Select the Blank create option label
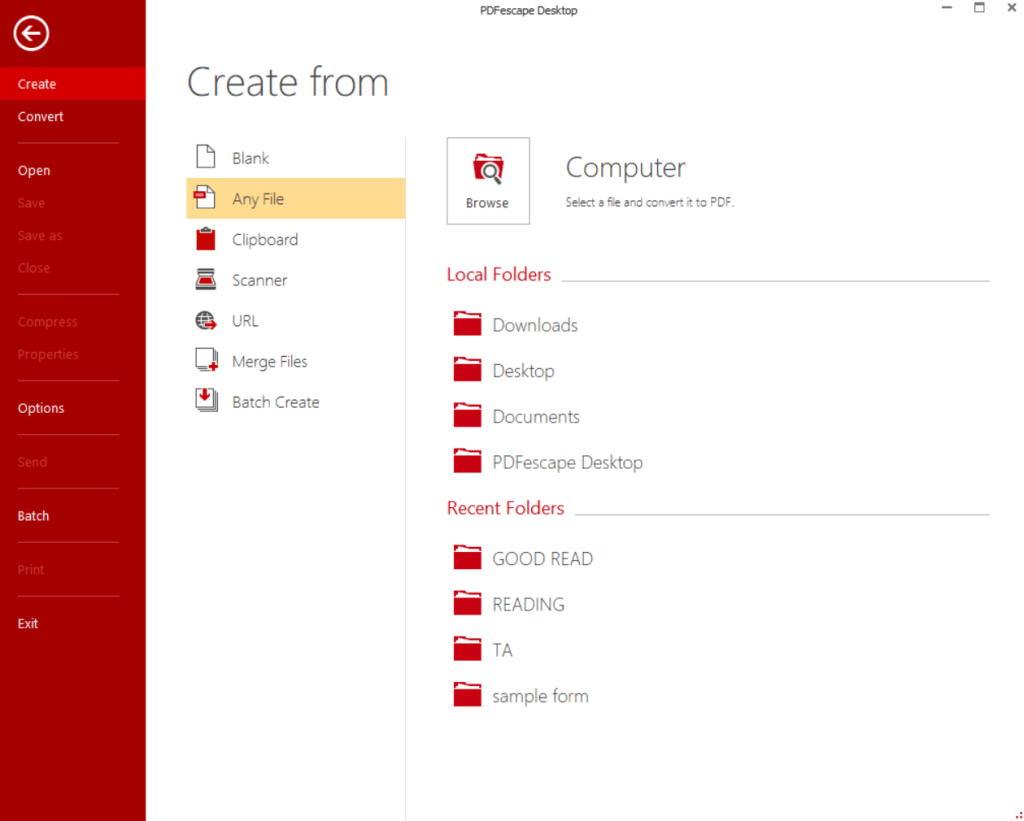 251,158
